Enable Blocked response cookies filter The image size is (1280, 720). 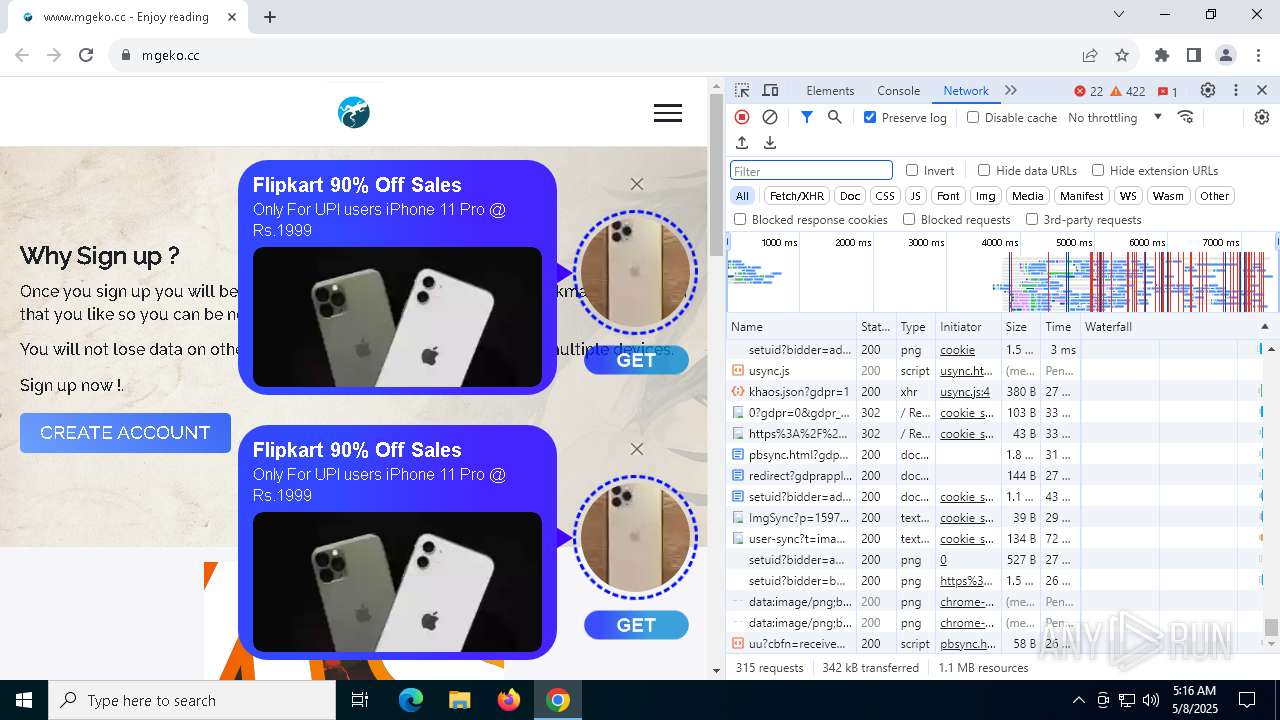[x=740, y=219]
